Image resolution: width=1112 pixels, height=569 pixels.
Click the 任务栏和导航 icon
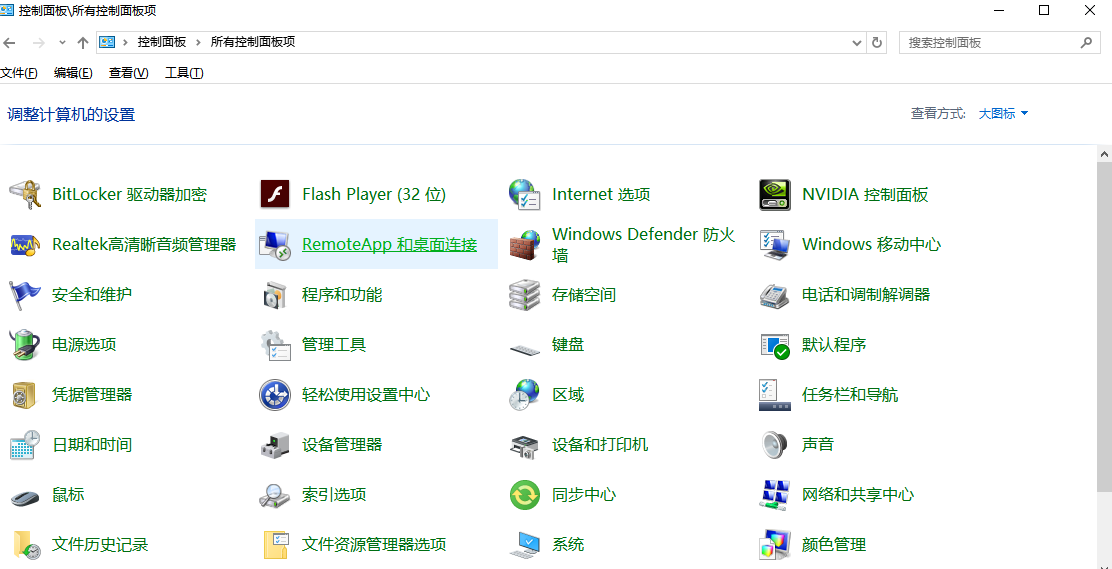click(x=775, y=394)
